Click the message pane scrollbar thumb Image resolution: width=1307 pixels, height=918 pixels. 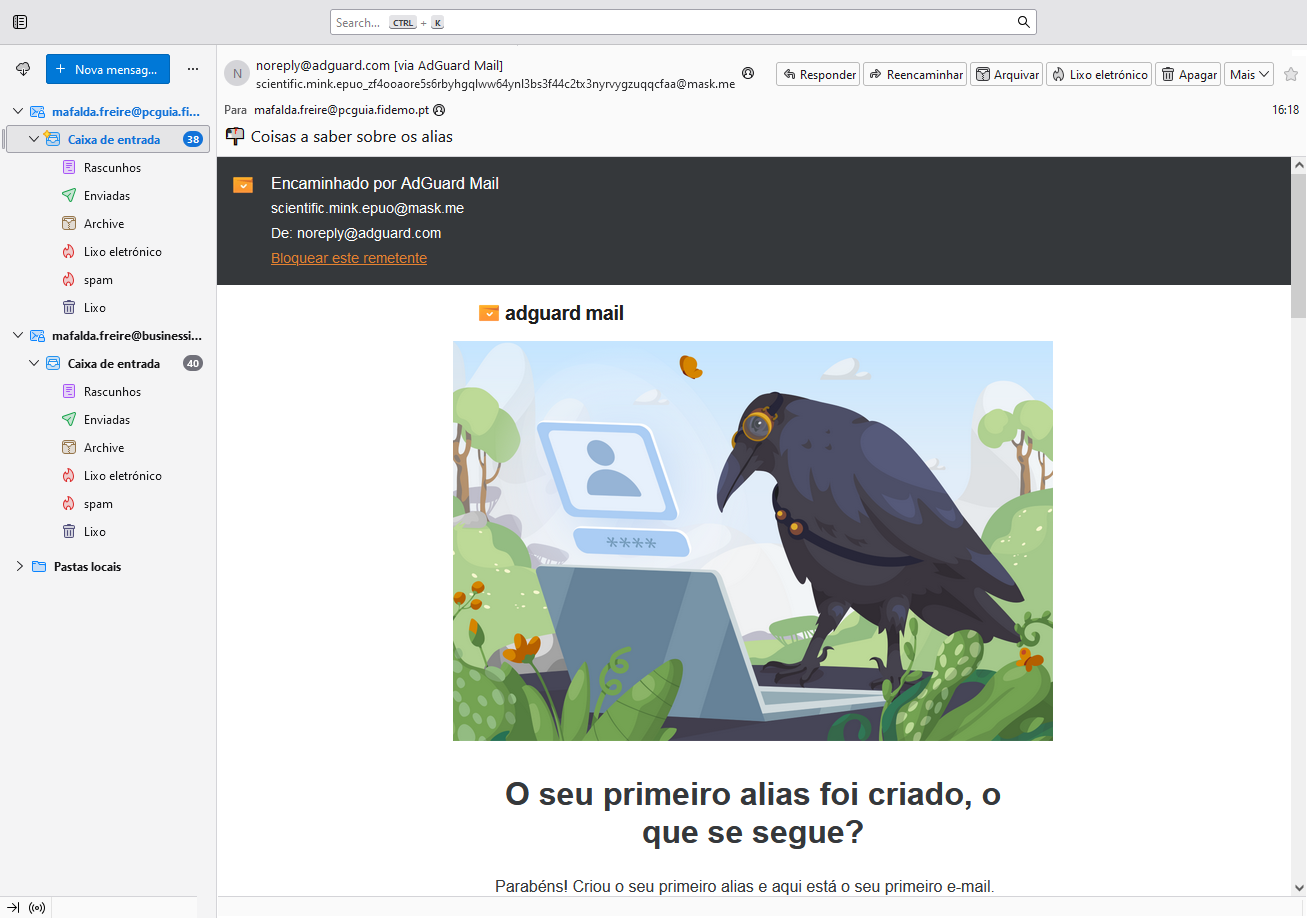tap(1299, 246)
